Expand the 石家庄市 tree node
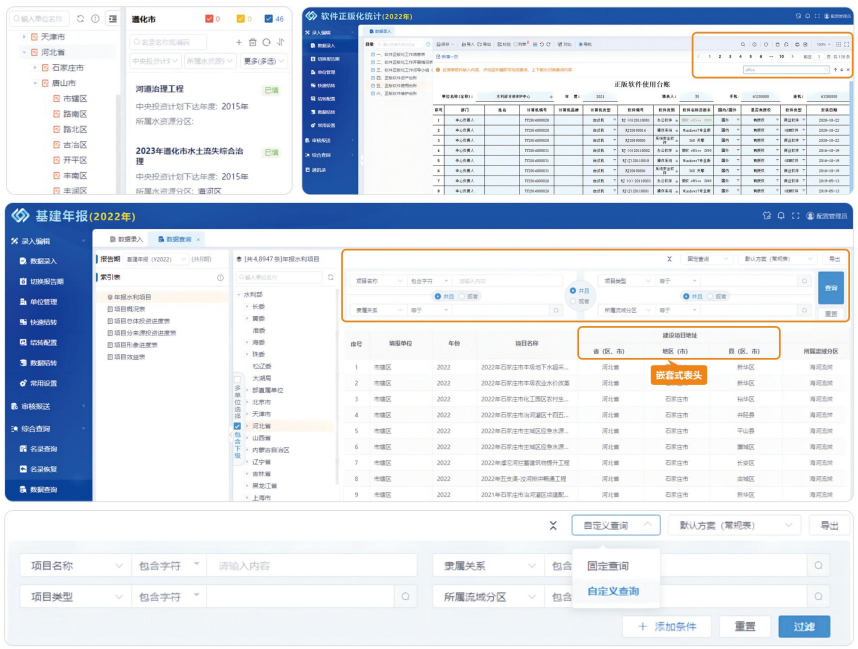858x649 pixels. pos(35,68)
